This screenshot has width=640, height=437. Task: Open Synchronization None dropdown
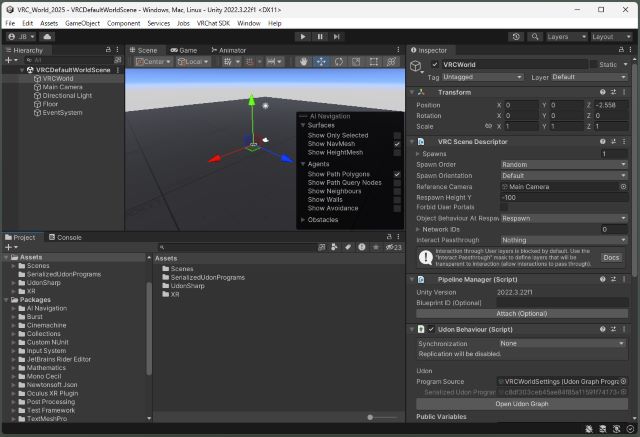[563, 343]
